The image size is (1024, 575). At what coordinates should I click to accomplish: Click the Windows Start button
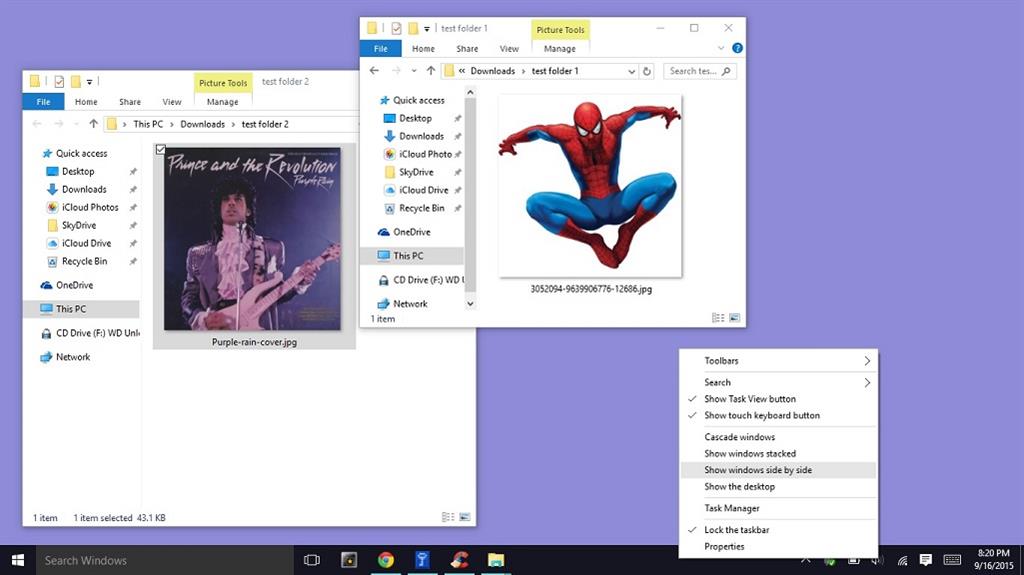tap(18, 560)
